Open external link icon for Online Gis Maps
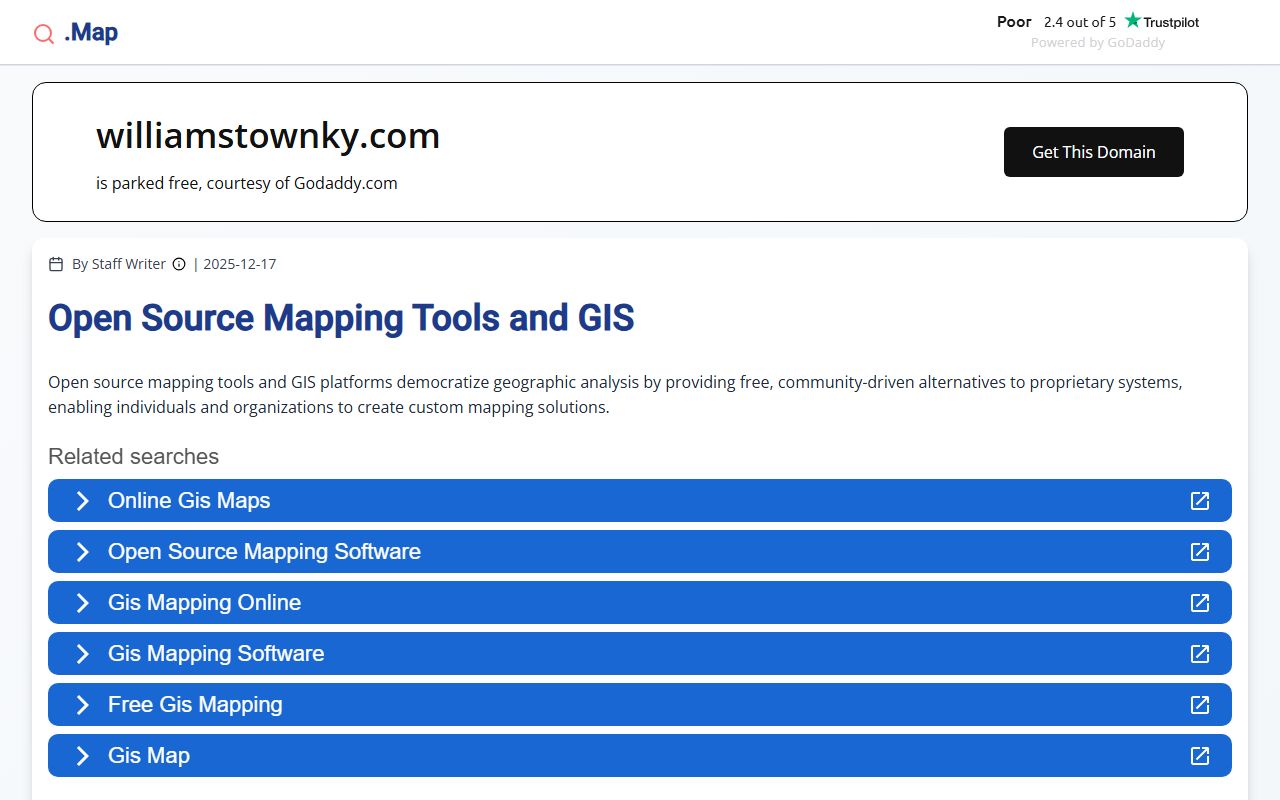This screenshot has width=1280, height=800. coord(1200,500)
